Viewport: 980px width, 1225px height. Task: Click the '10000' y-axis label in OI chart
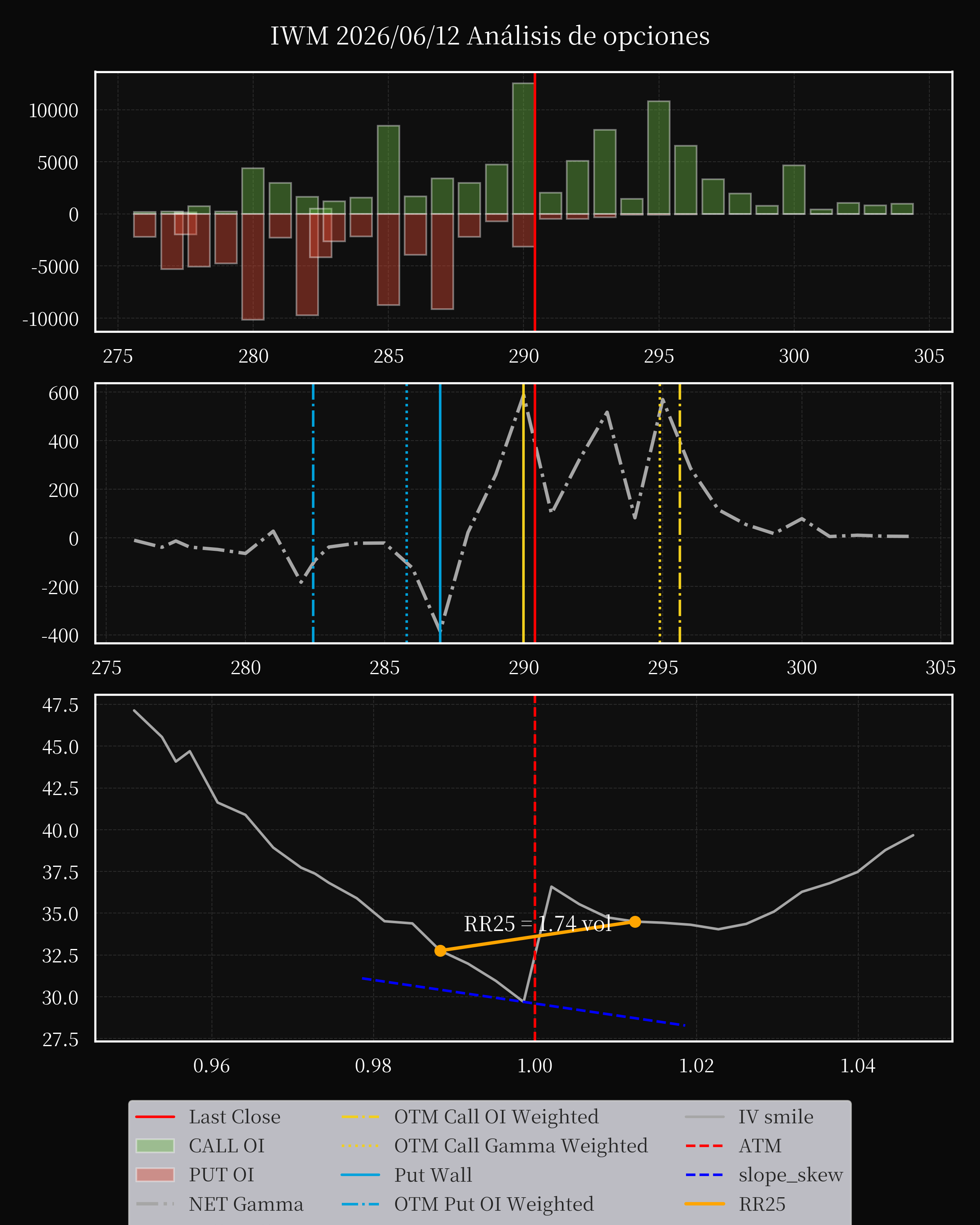coord(53,111)
